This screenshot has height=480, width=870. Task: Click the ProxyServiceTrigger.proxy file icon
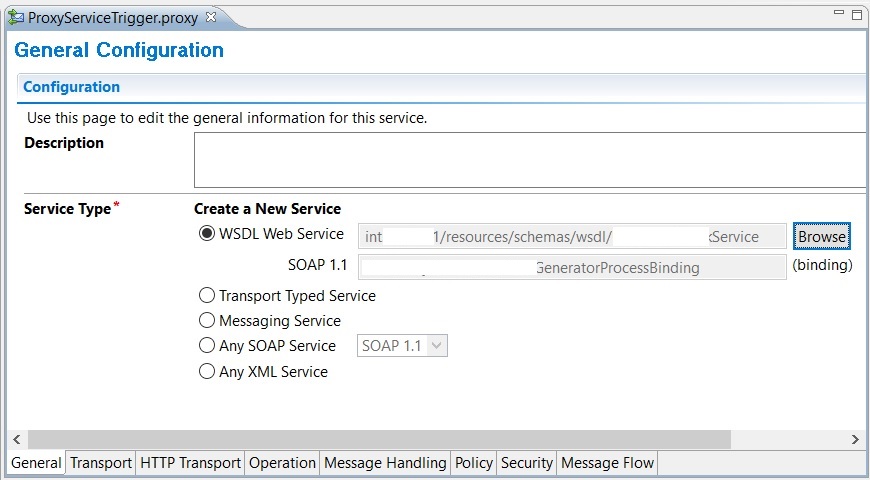(x=16, y=18)
